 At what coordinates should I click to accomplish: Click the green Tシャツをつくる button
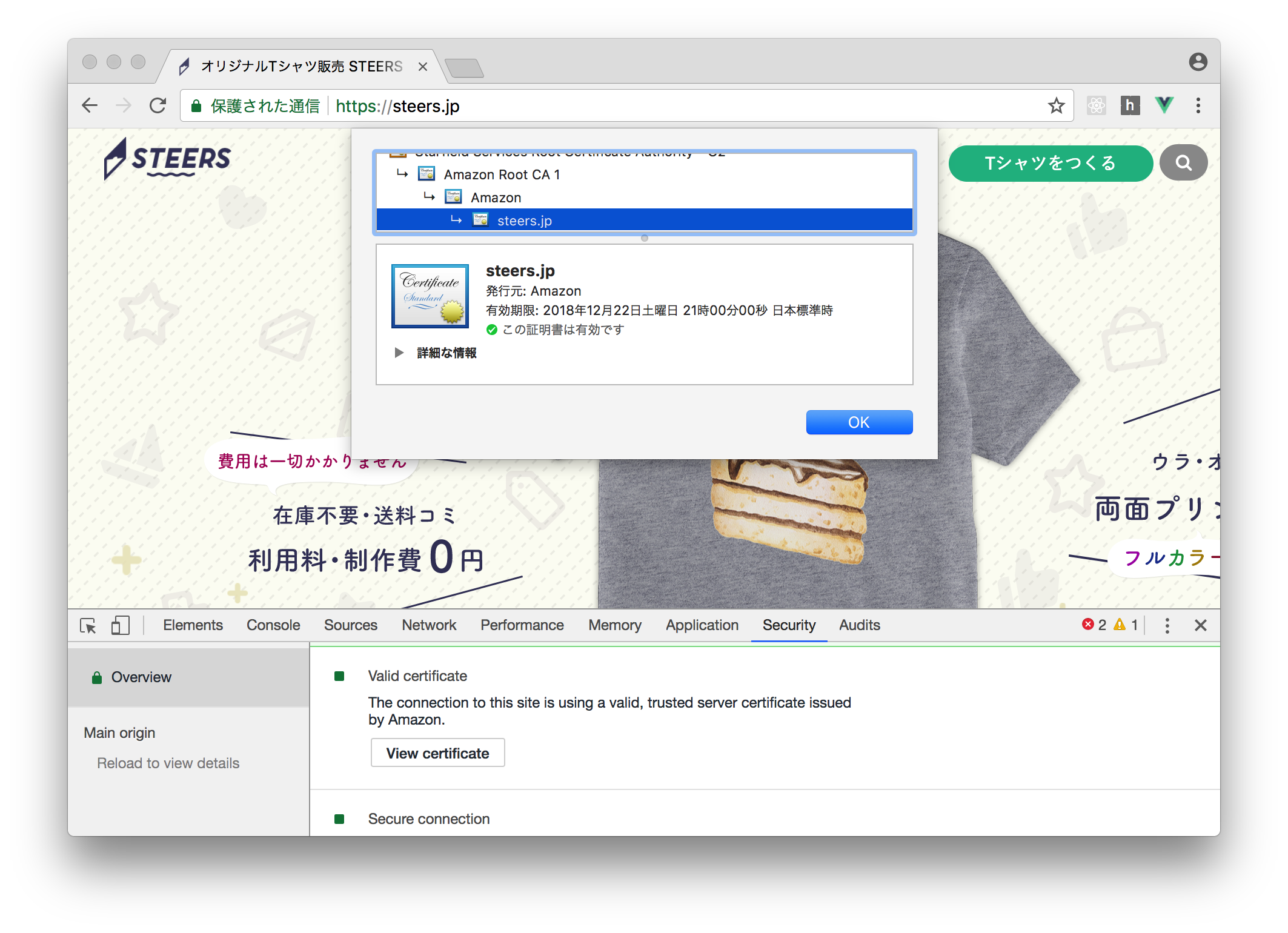pos(1050,163)
